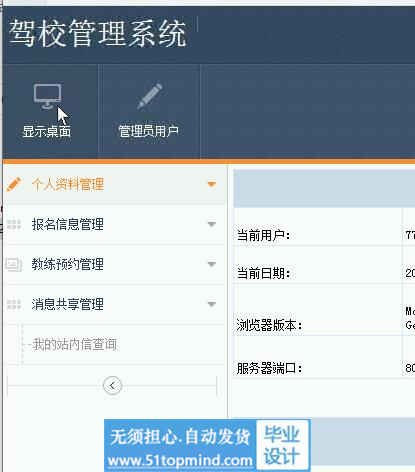Collapse the 消息共享管理 dropdown arrow
Viewport: 415px width, 472px height.
pyautogui.click(x=212, y=304)
